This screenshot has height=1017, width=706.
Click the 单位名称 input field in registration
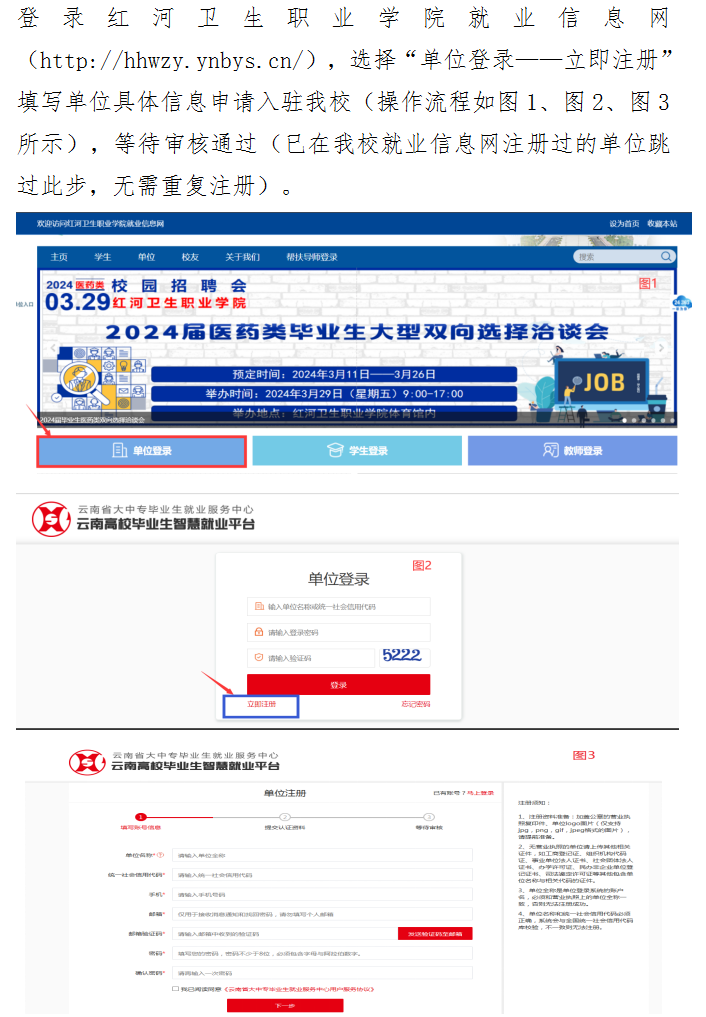(322, 855)
